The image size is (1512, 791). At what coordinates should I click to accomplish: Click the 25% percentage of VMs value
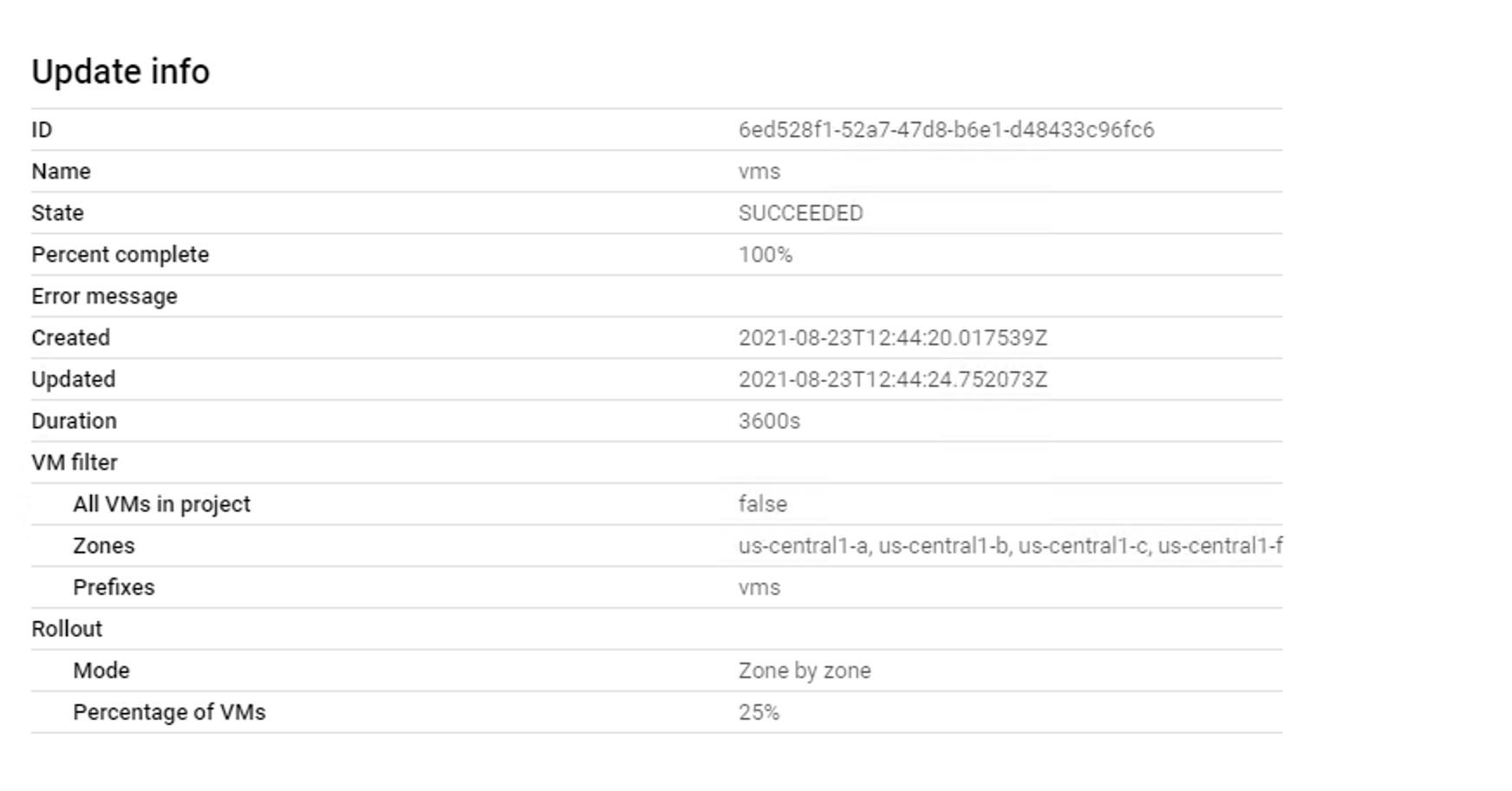click(x=759, y=713)
